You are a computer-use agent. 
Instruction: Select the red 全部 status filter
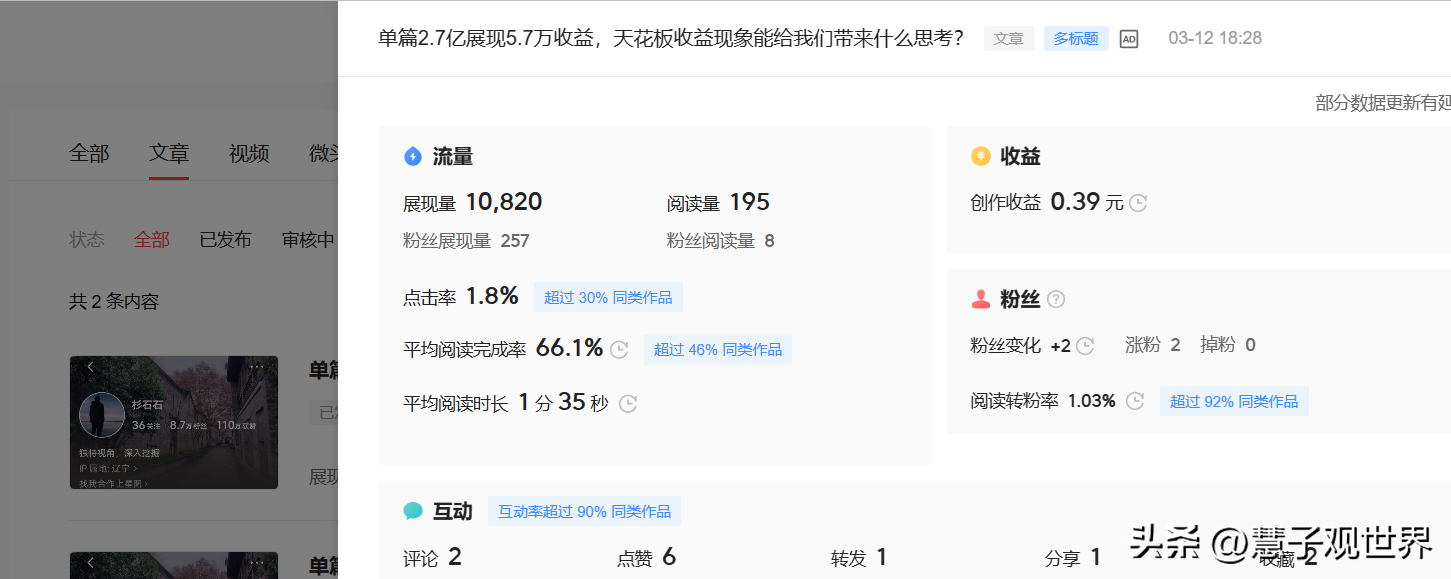pos(152,240)
